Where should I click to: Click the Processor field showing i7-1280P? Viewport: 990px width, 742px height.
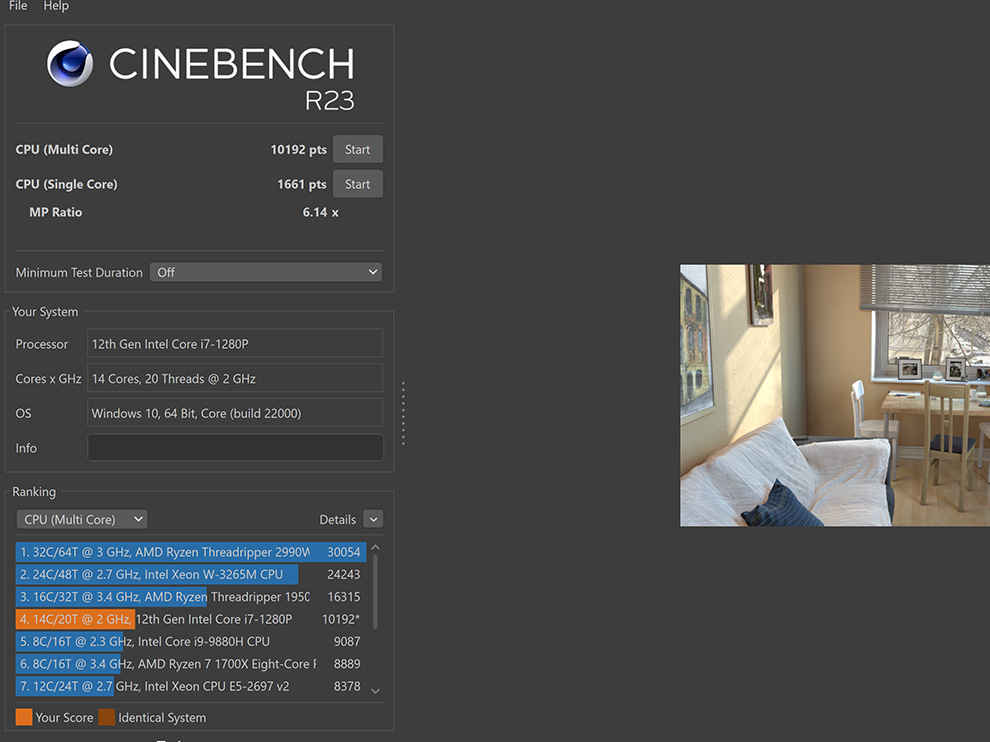click(x=234, y=344)
